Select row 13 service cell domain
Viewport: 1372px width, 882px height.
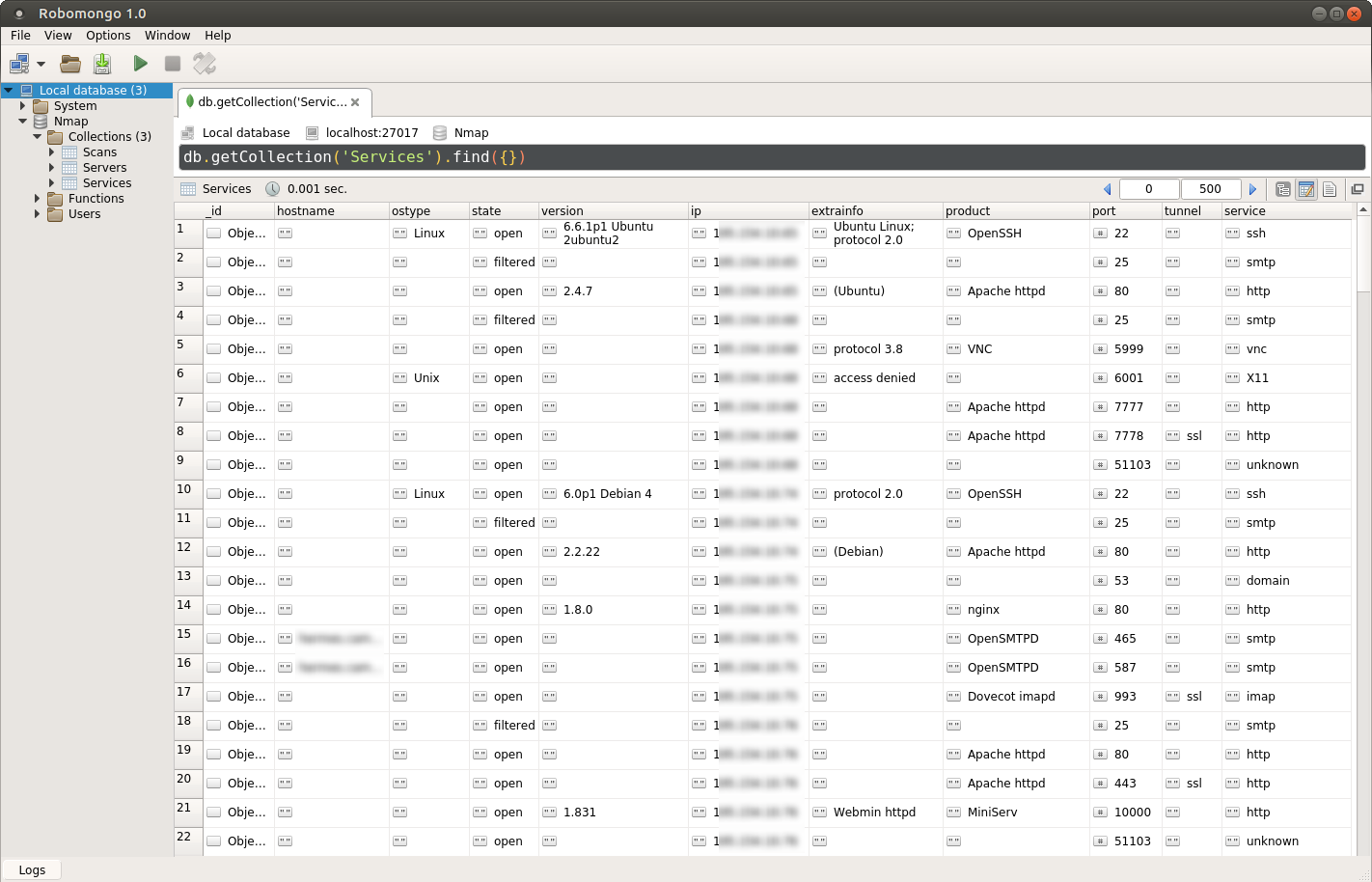point(1286,581)
